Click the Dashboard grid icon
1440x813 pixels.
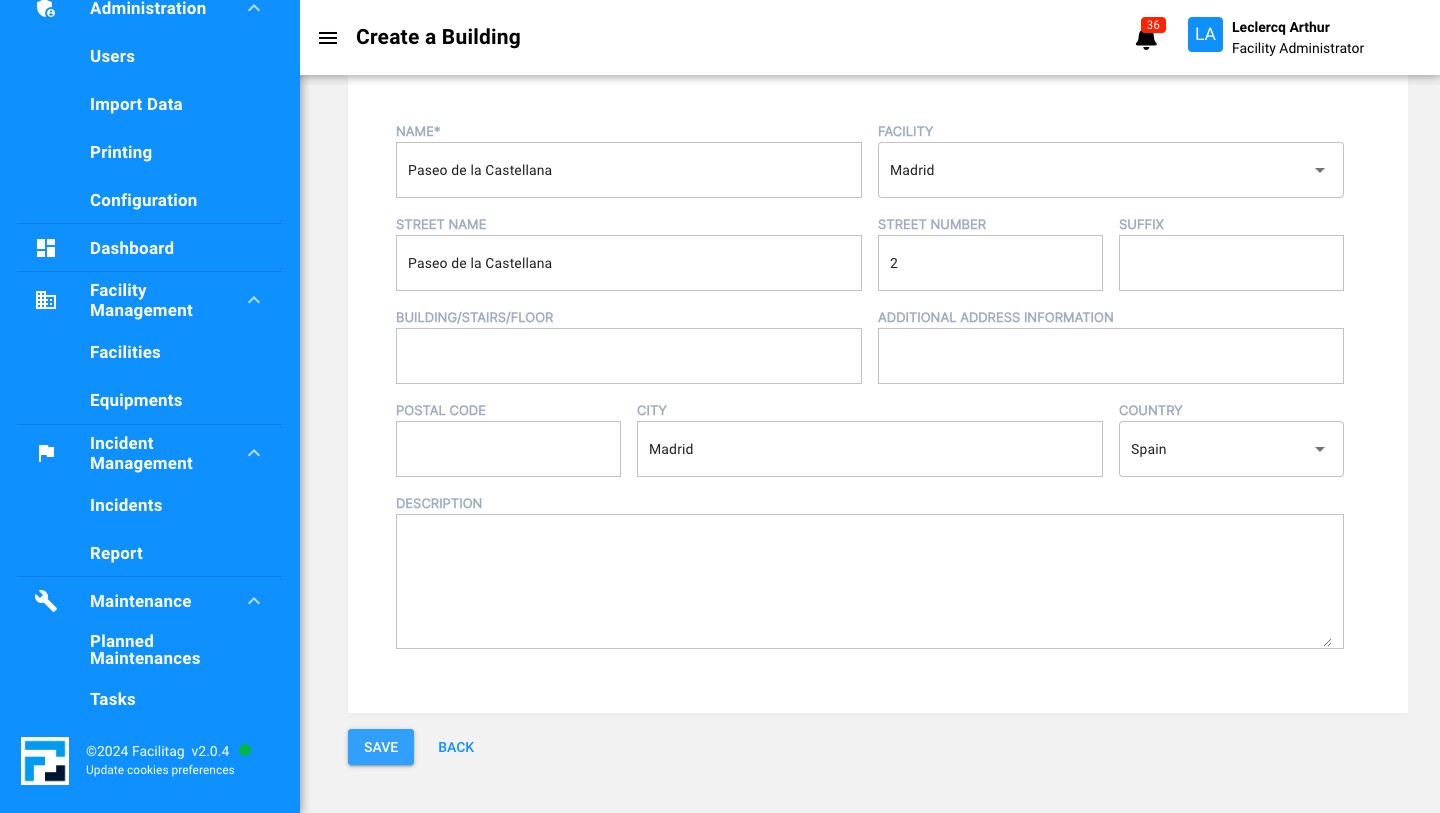pos(46,248)
